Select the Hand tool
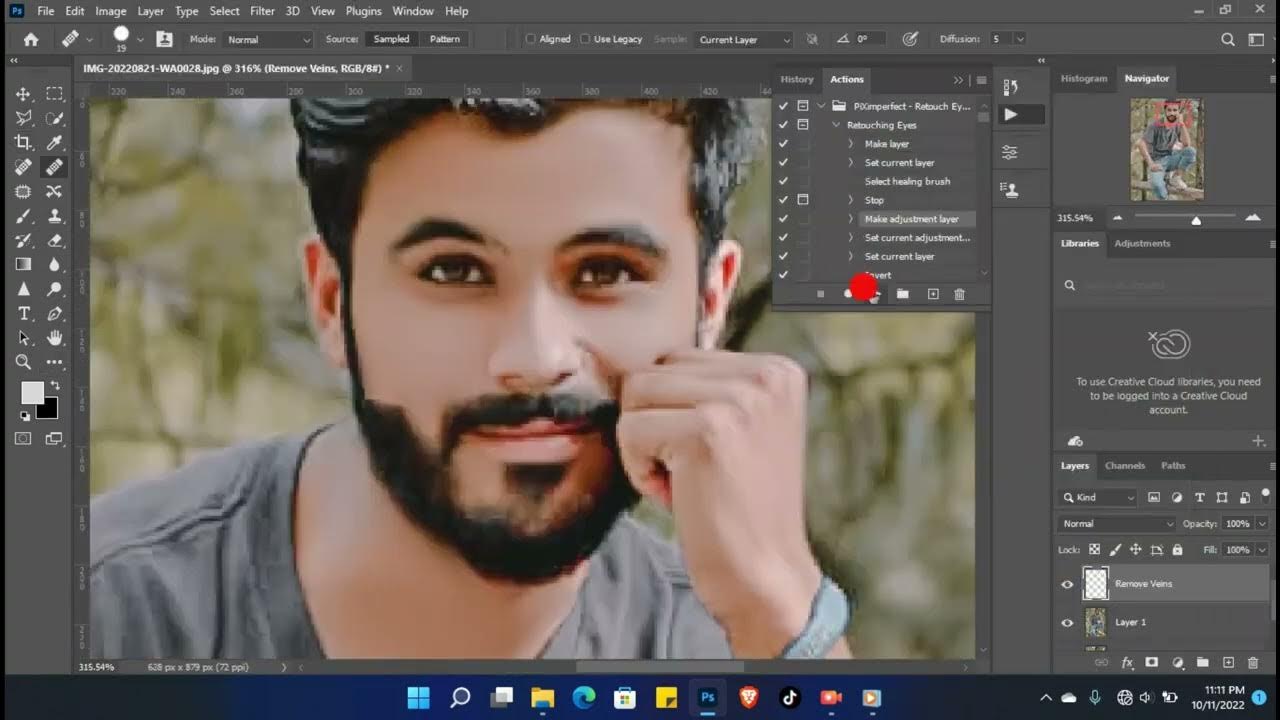This screenshot has width=1280, height=720. pos(55,338)
